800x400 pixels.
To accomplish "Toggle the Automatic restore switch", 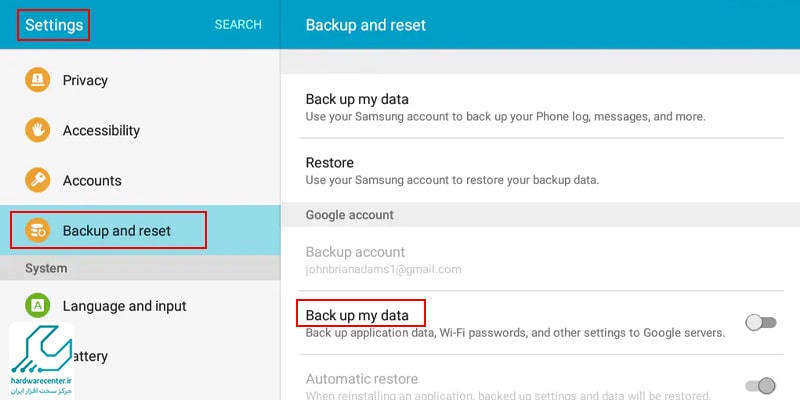I will [x=761, y=385].
